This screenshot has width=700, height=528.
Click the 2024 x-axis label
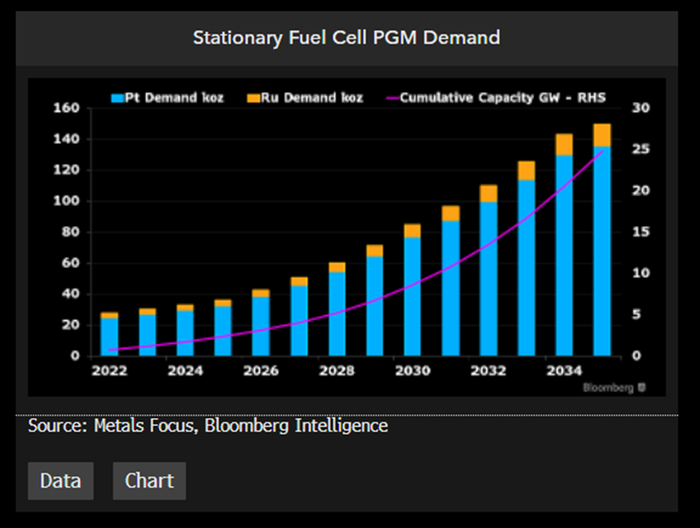click(185, 370)
